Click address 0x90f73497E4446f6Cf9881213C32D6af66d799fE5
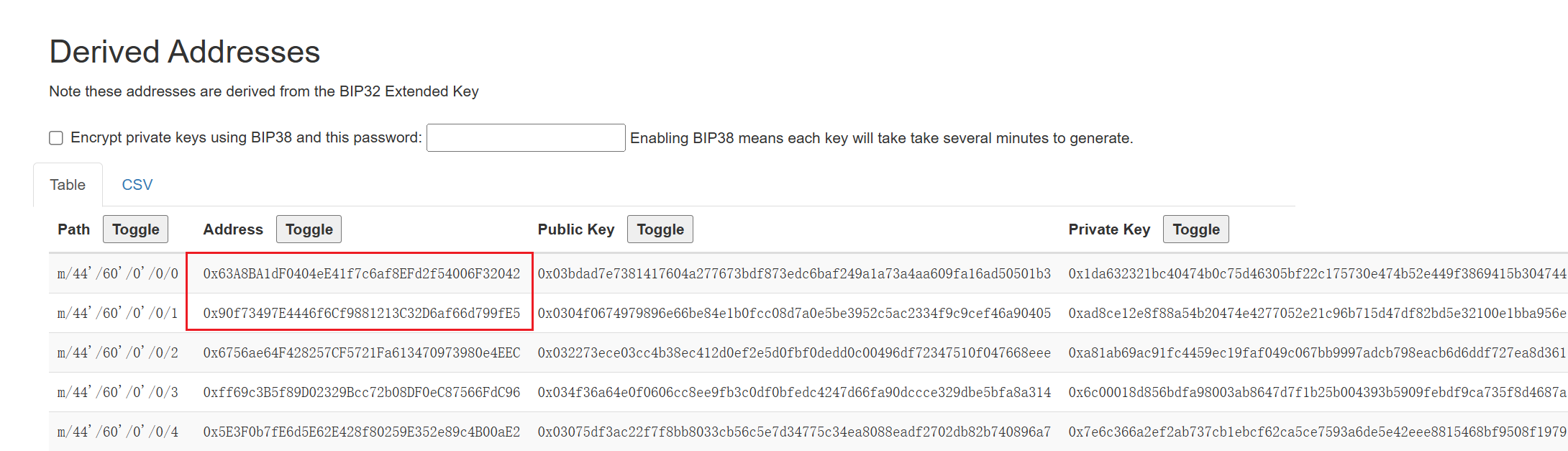This screenshot has width=1568, height=451. 361,313
